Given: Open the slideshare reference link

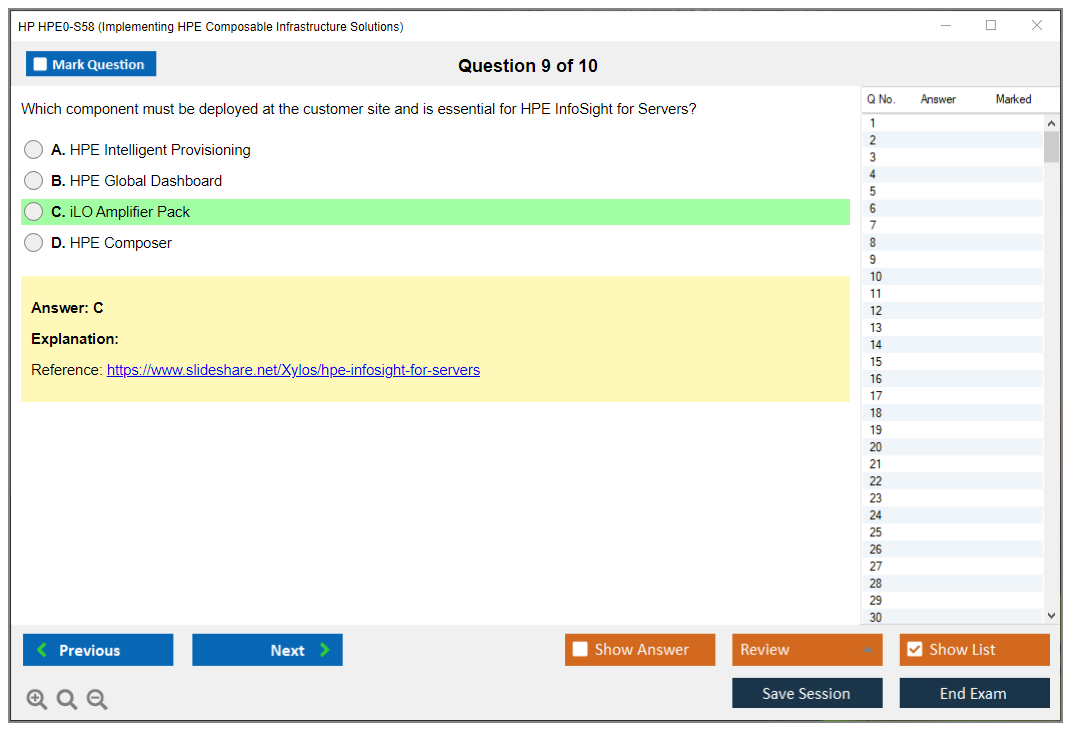Looking at the screenshot, I should tap(293, 370).
